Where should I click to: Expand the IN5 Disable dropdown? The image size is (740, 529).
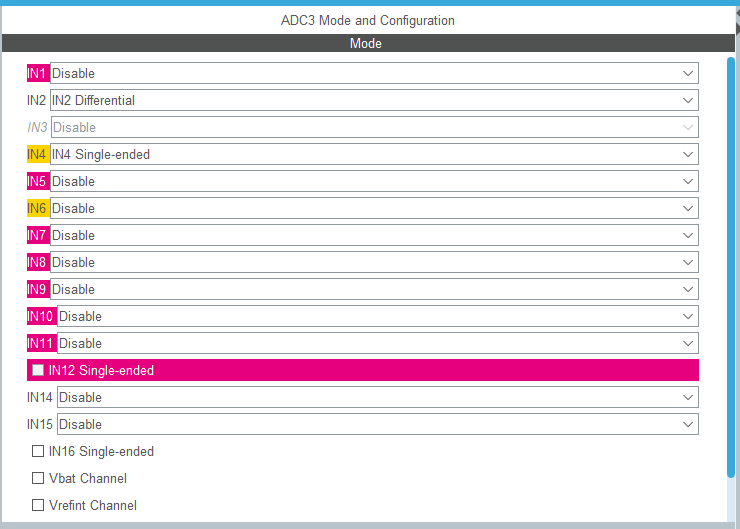point(374,181)
